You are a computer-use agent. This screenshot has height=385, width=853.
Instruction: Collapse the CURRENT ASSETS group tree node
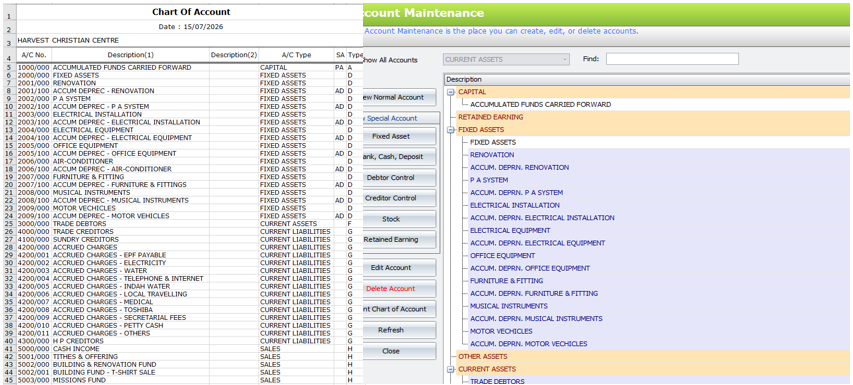click(x=450, y=369)
